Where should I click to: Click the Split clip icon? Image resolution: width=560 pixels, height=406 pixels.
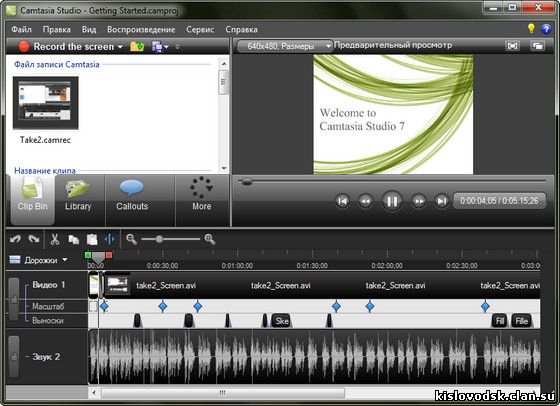(110, 239)
